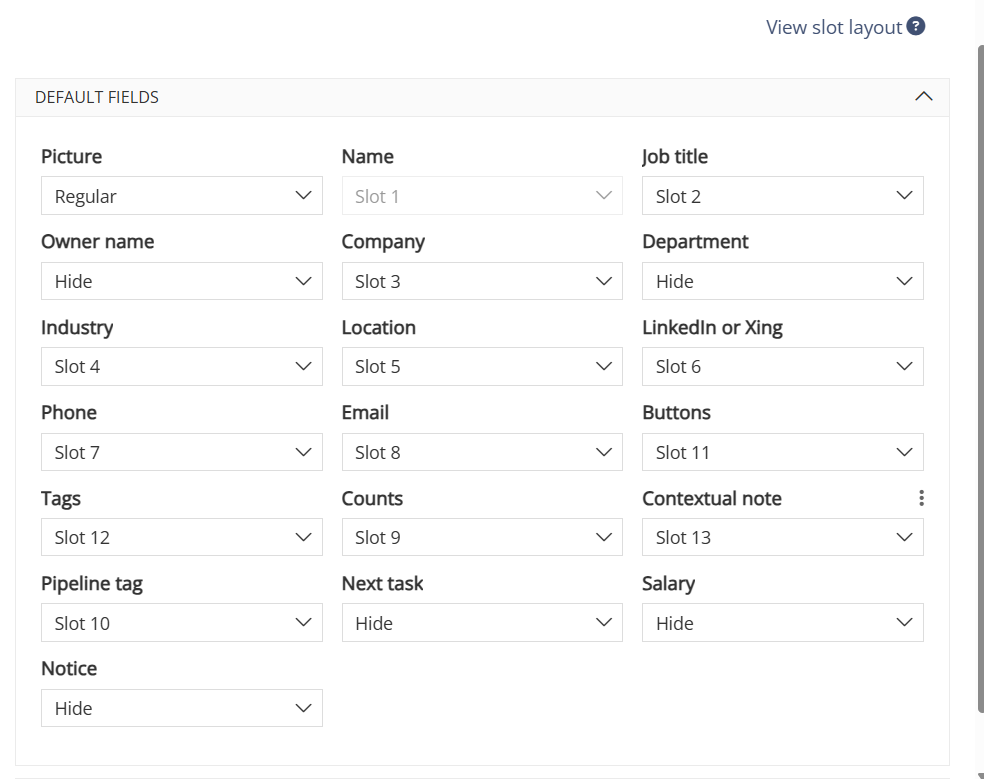984x779 pixels.
Task: Click the vertical scrollbar on the right
Action: tap(980, 379)
